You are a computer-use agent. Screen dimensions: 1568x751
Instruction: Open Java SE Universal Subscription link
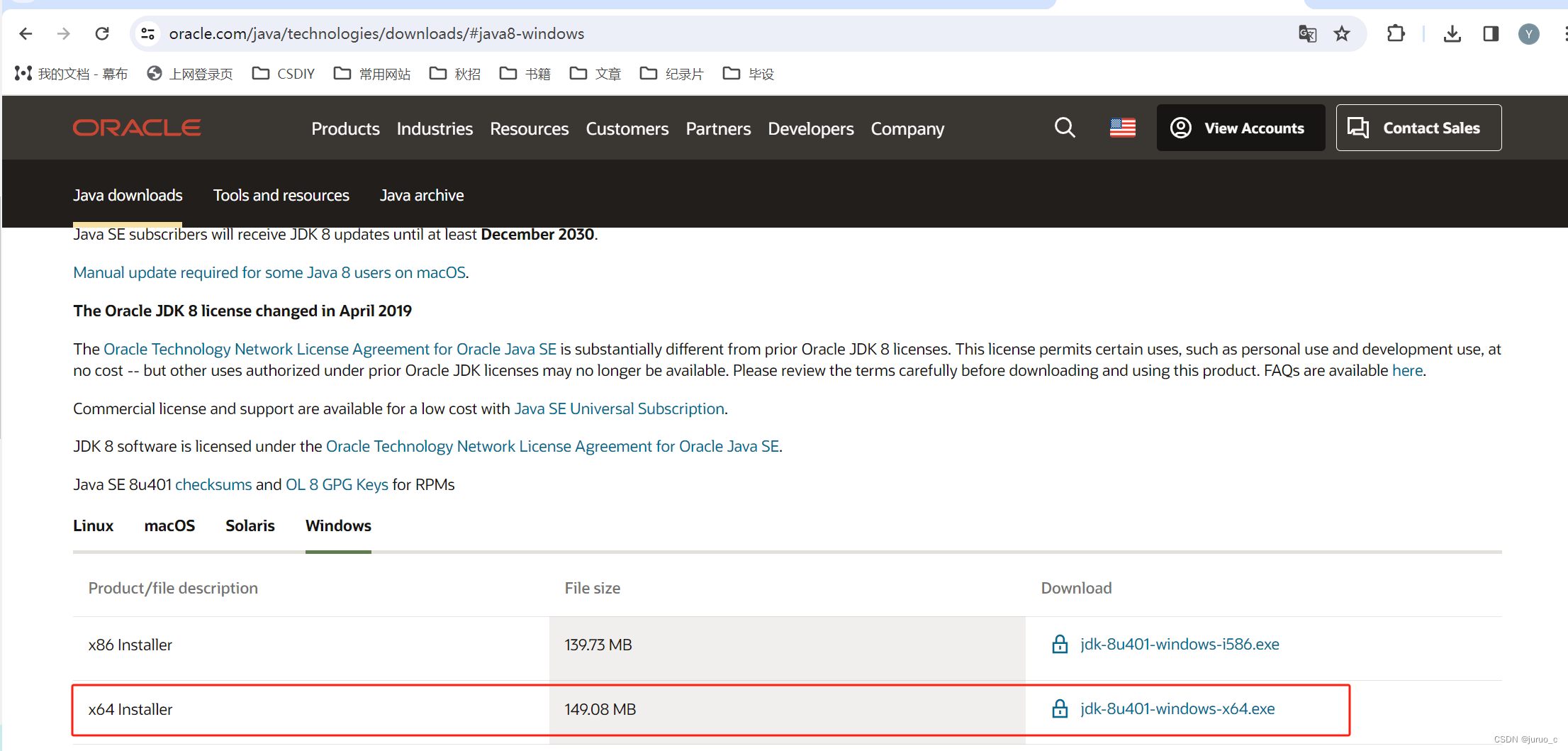[x=619, y=408]
